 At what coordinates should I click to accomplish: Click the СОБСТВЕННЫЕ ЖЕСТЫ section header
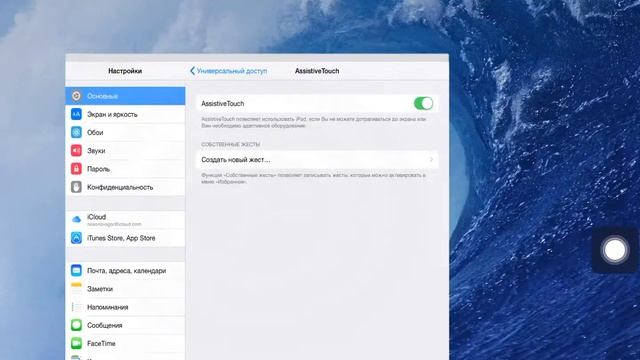click(231, 144)
